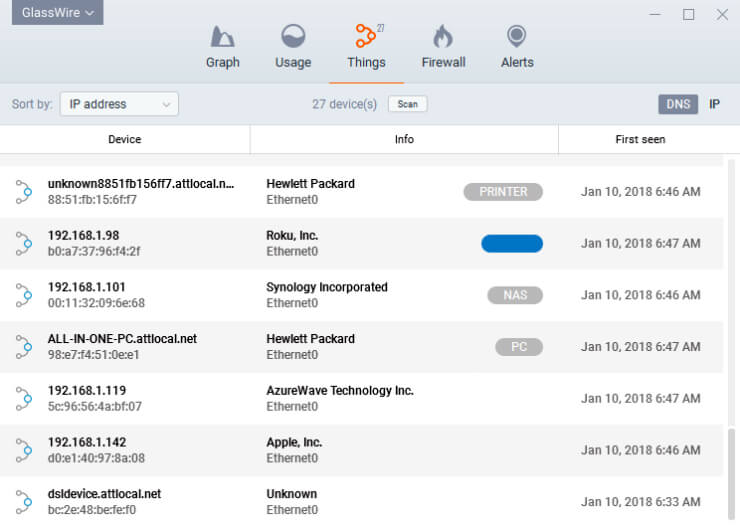Close the GlassWire window
Image resolution: width=740 pixels, height=528 pixels.
coord(722,15)
